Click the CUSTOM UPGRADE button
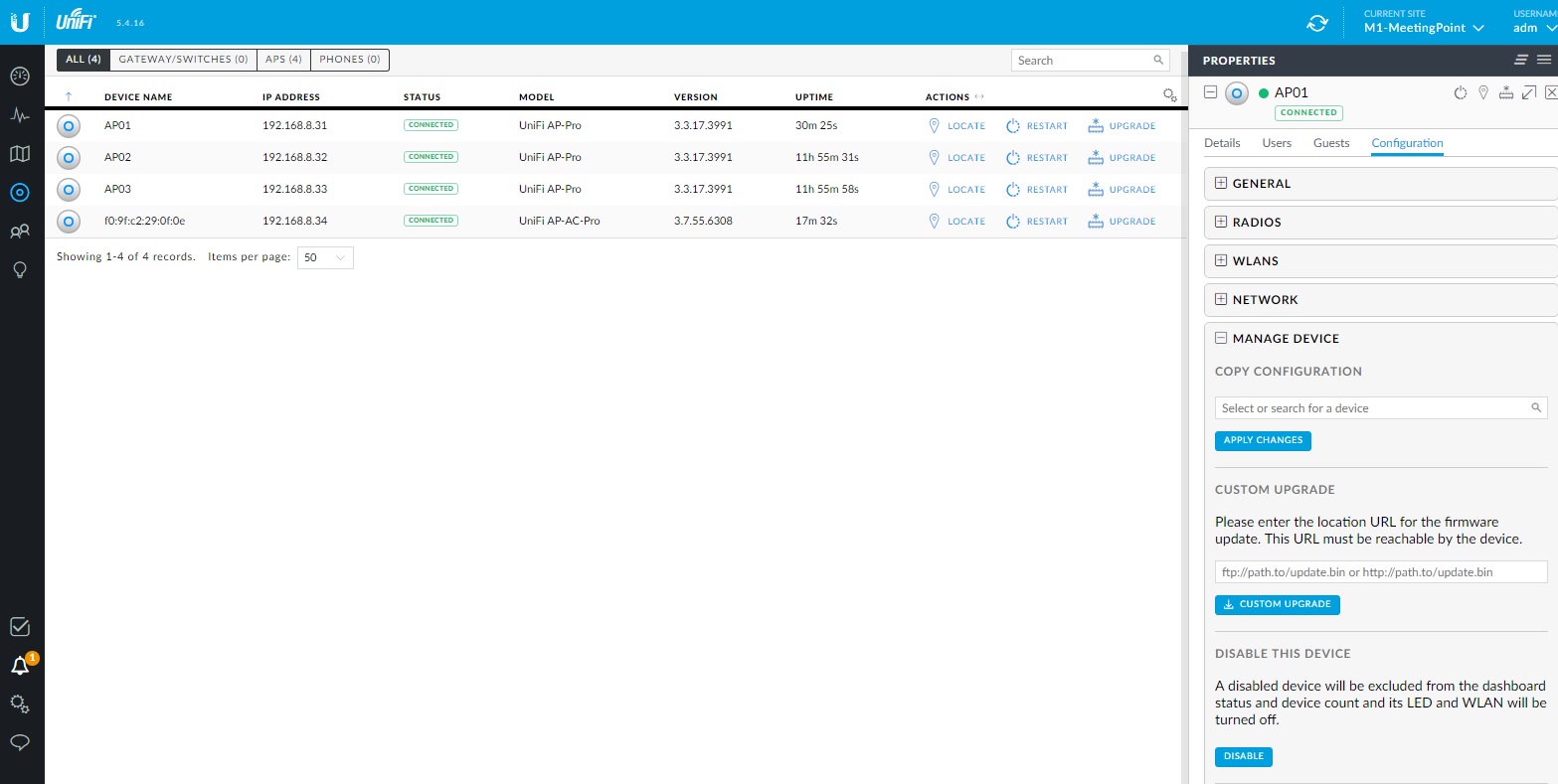Viewport: 1558px width, 784px height. click(1278, 604)
